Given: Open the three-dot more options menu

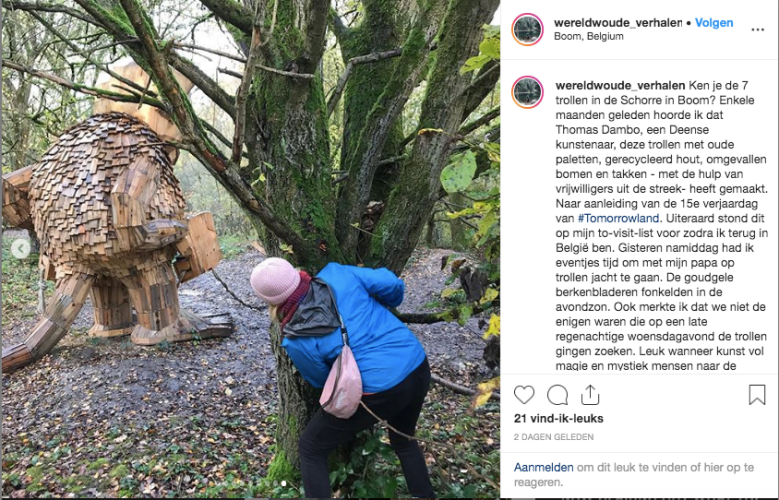Looking at the screenshot, I should tap(758, 30).
